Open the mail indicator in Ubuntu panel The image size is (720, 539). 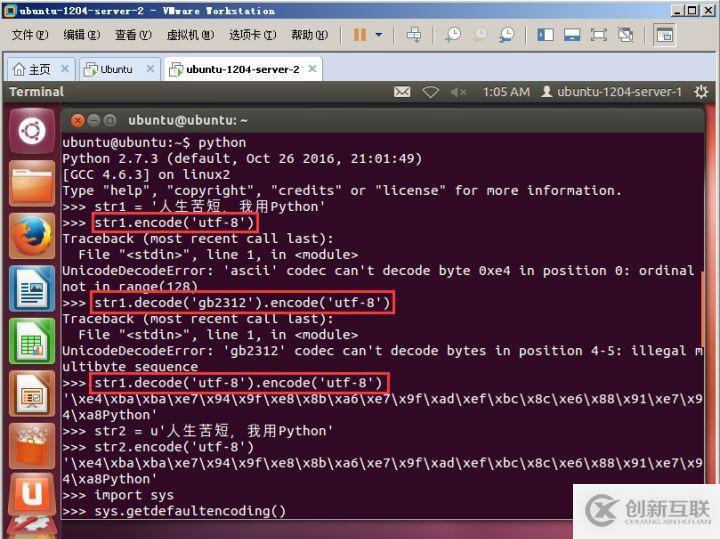tap(402, 92)
